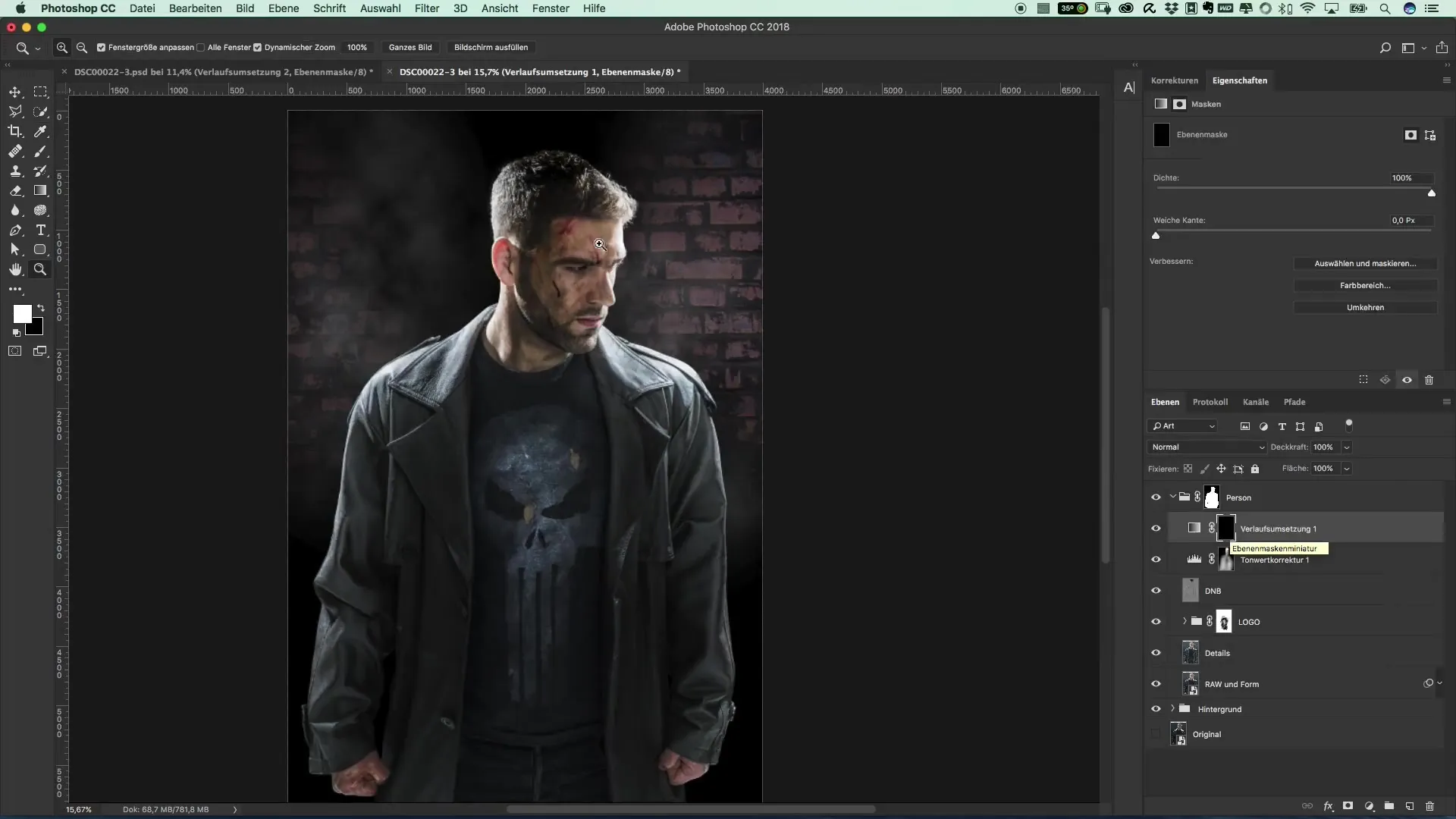This screenshot has width=1456, height=819.
Task: Open macOS Spotlight search
Action: pyautogui.click(x=1385, y=8)
